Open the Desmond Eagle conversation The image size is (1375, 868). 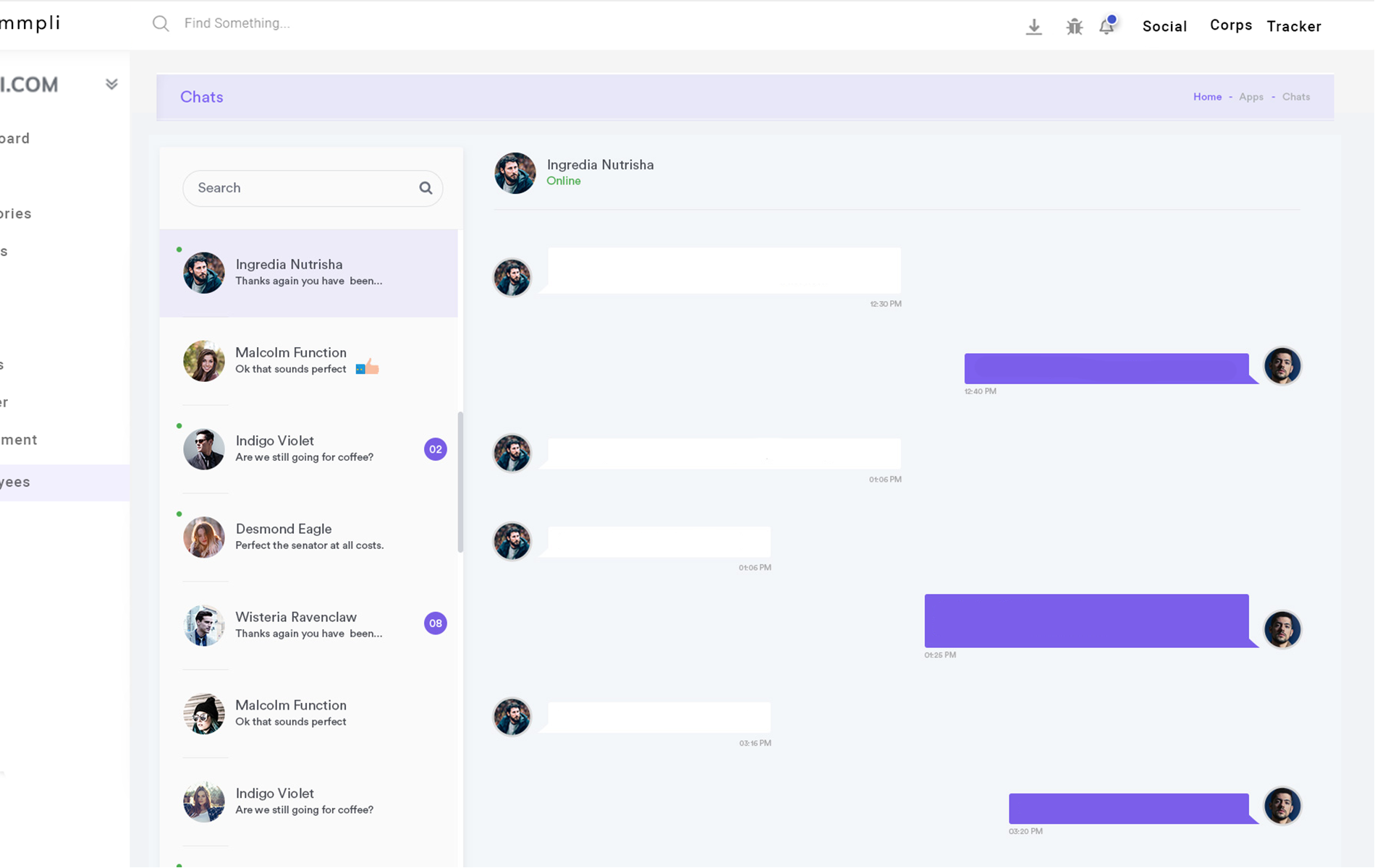[x=309, y=537]
